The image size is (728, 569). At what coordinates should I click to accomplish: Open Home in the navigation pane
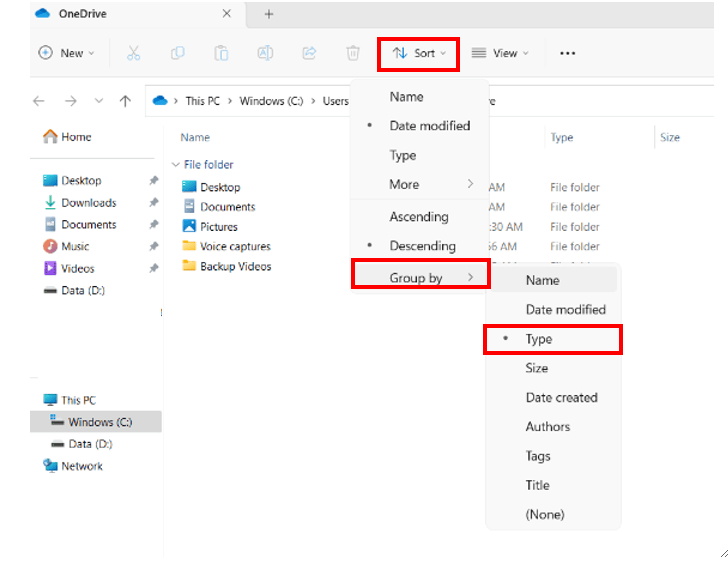[x=67, y=137]
